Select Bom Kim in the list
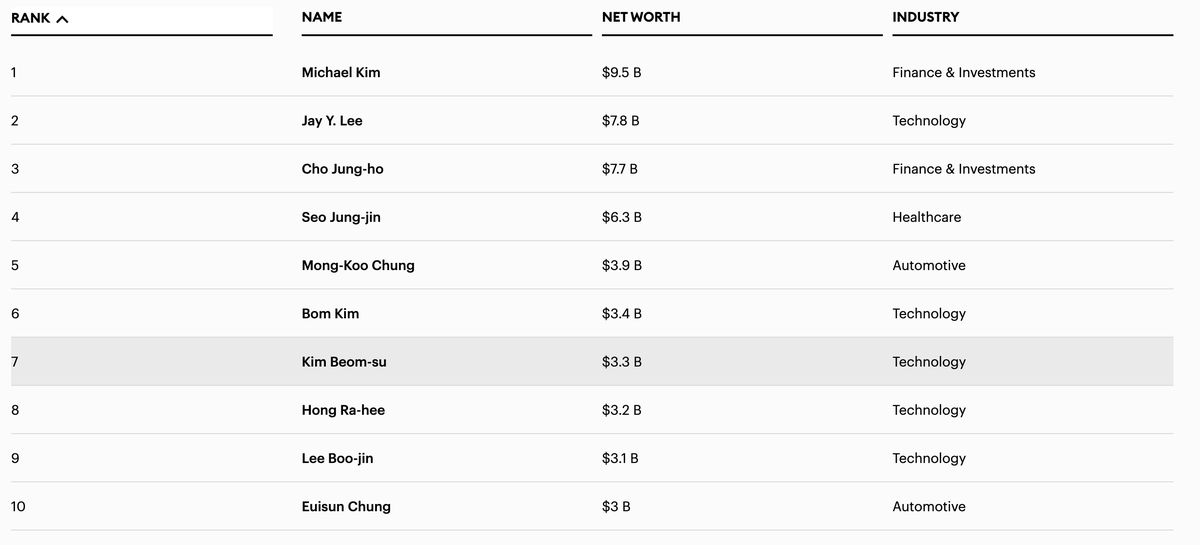Screen dimensions: 1200x545 click(330, 314)
